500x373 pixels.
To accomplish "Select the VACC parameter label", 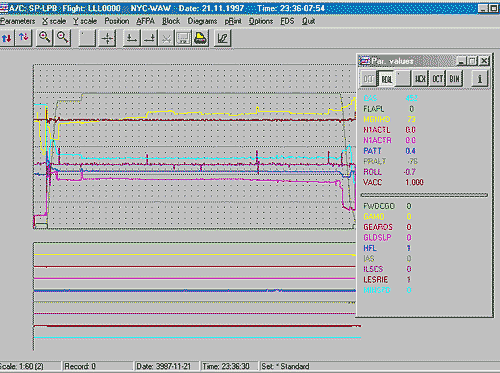I will [x=373, y=182].
